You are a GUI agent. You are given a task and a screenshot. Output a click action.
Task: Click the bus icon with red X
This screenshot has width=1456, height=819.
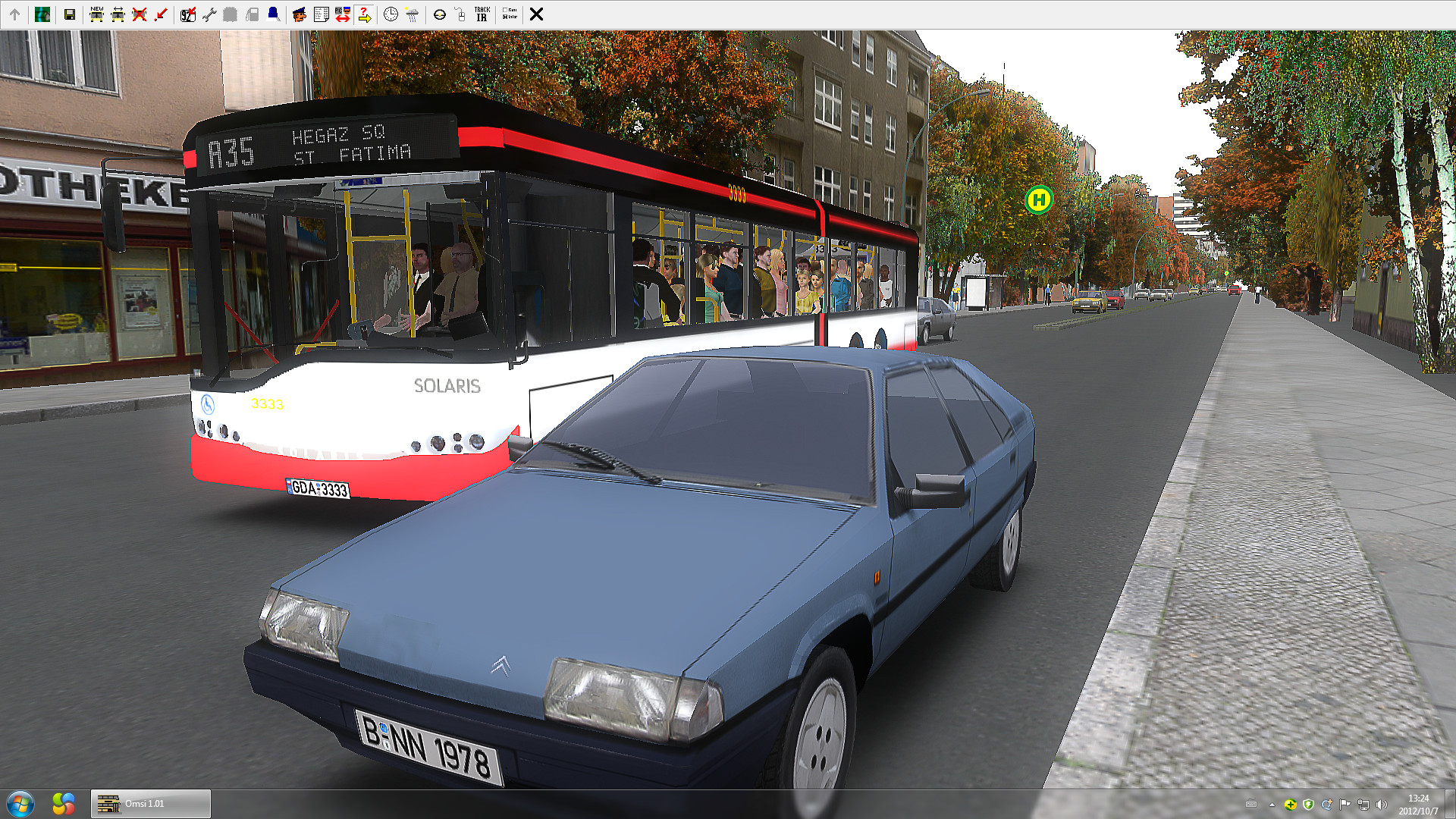click(x=139, y=14)
